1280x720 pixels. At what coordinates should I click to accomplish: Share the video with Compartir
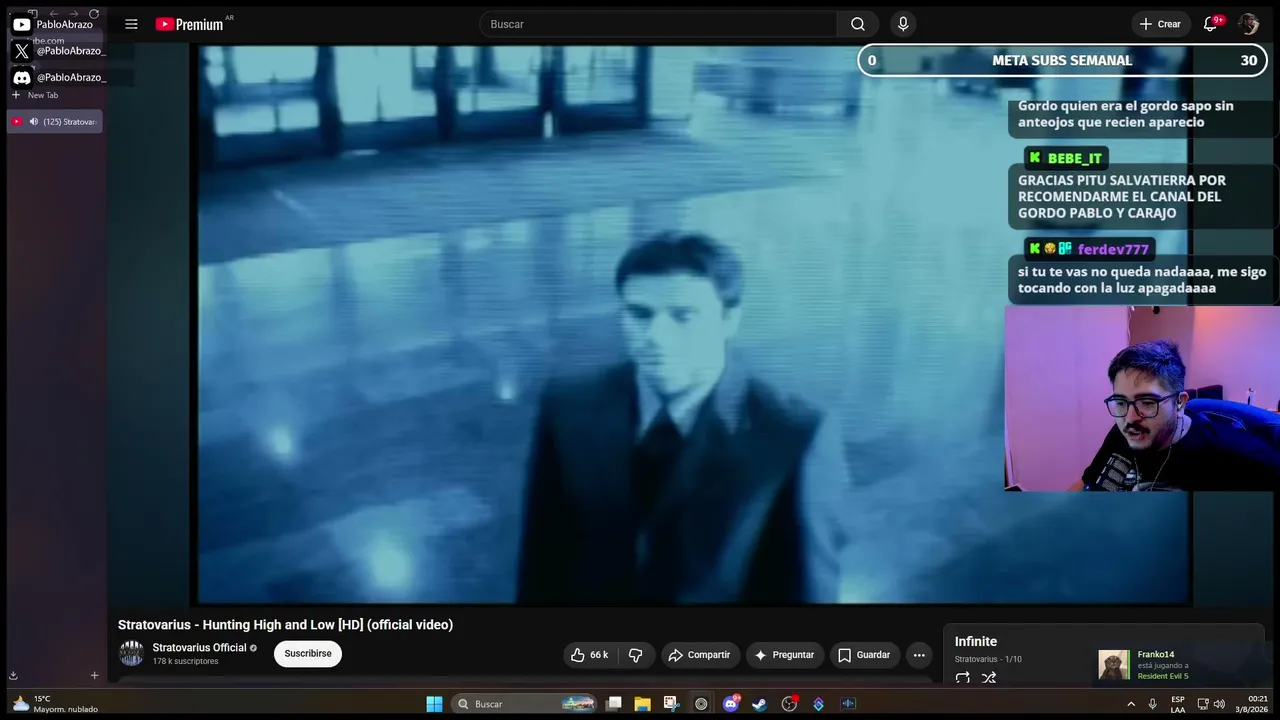point(700,655)
